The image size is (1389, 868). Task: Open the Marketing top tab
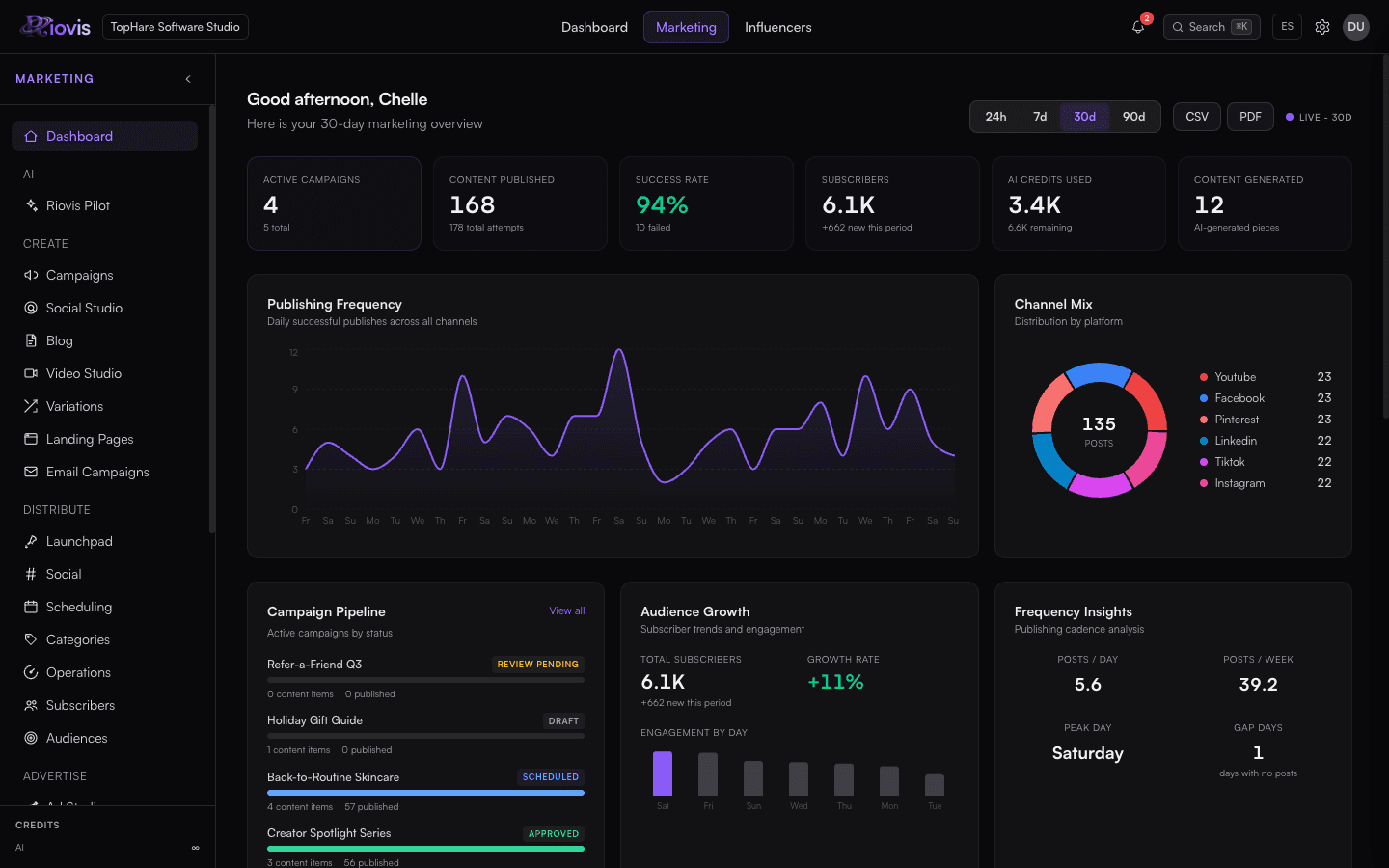tap(686, 27)
